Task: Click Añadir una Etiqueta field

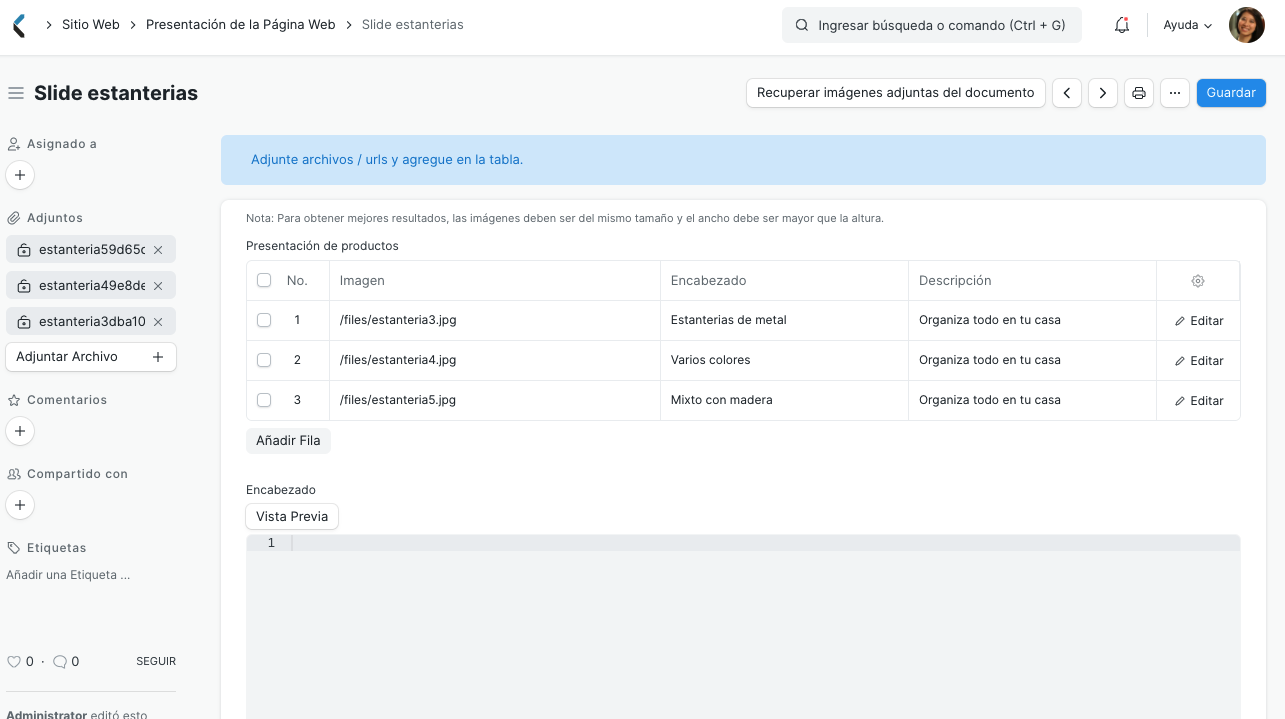Action: 68,575
